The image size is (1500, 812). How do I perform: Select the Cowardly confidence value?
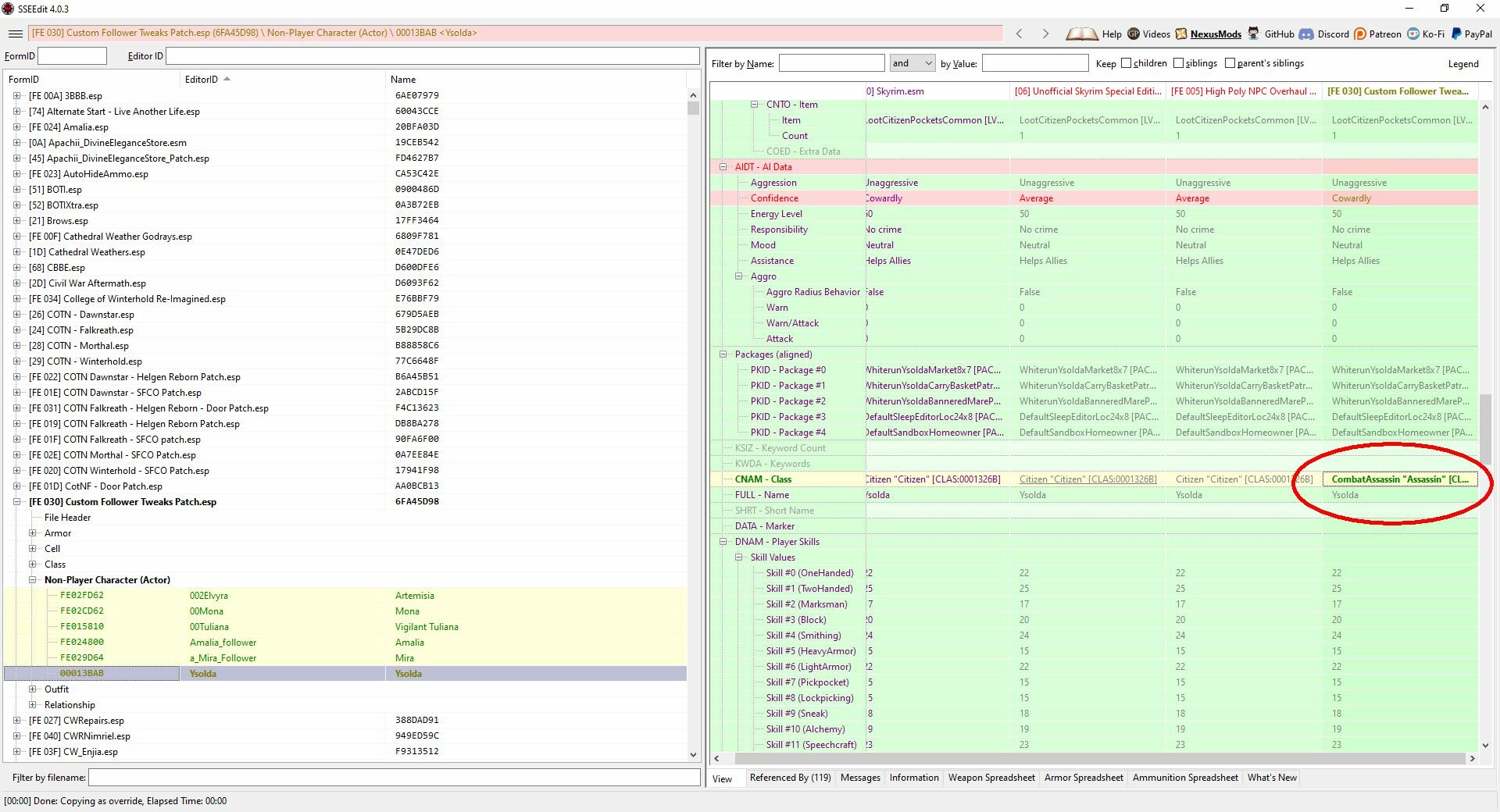point(1400,198)
